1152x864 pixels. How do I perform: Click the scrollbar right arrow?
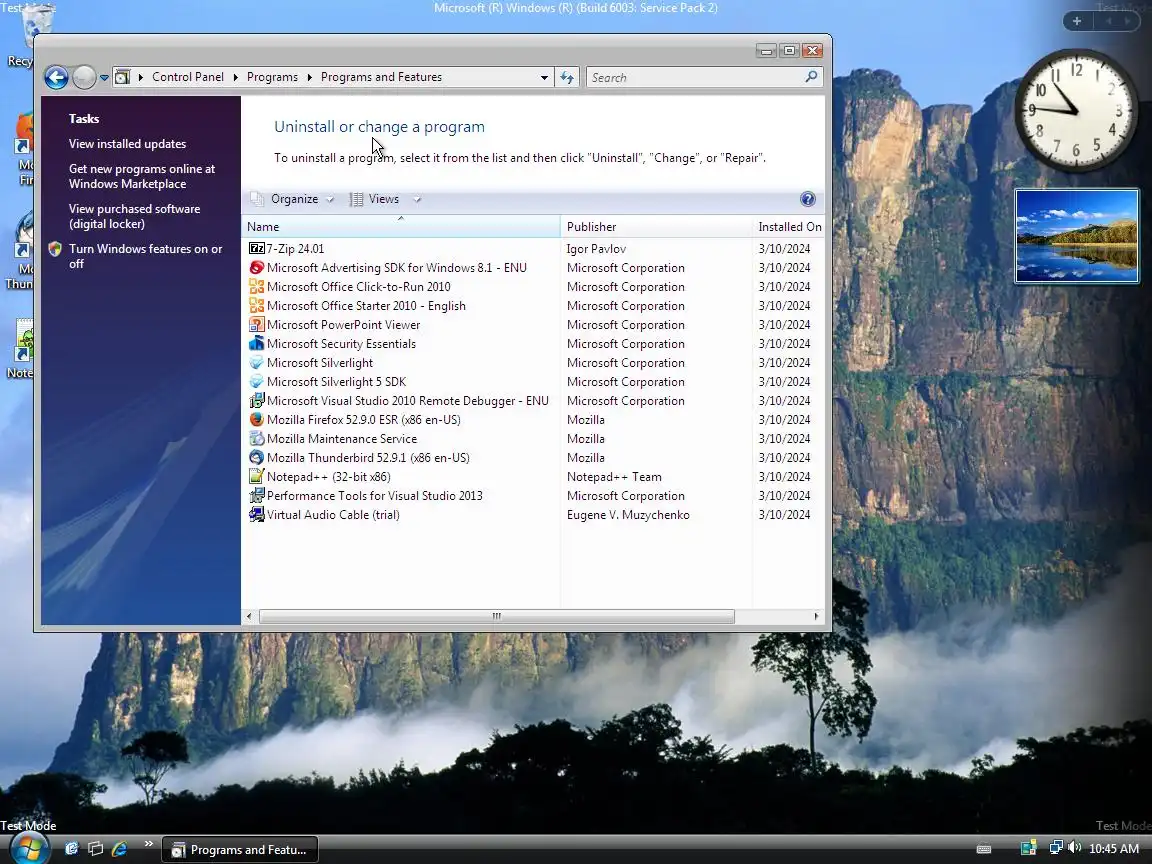816,616
